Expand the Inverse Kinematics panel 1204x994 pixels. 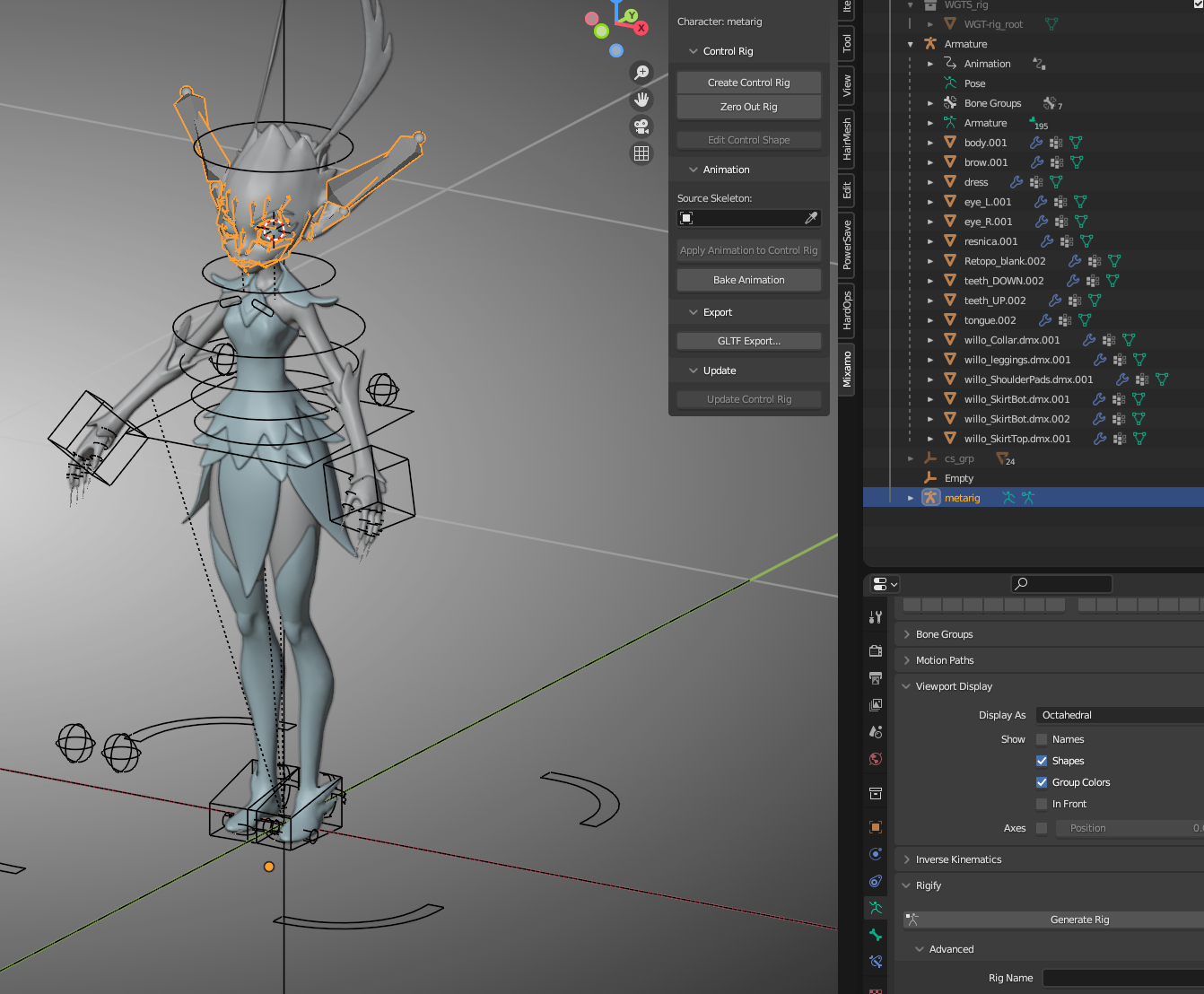(x=958, y=859)
